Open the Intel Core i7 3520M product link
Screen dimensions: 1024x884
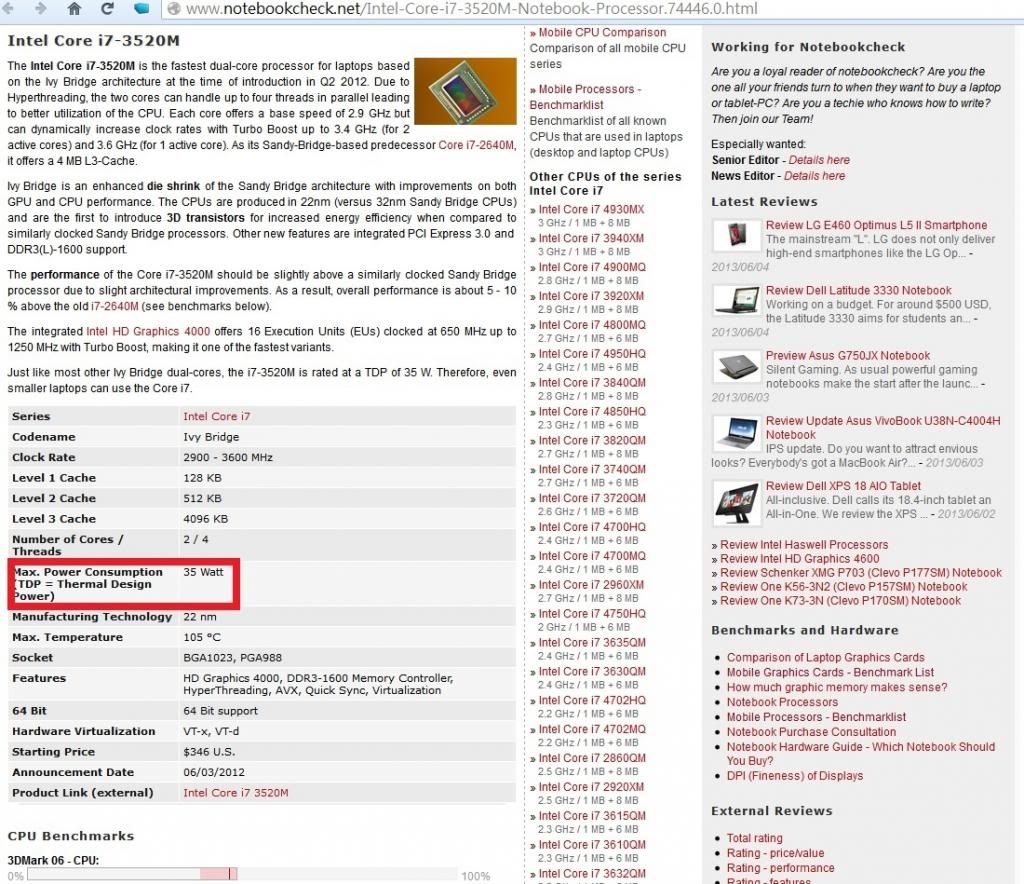235,793
